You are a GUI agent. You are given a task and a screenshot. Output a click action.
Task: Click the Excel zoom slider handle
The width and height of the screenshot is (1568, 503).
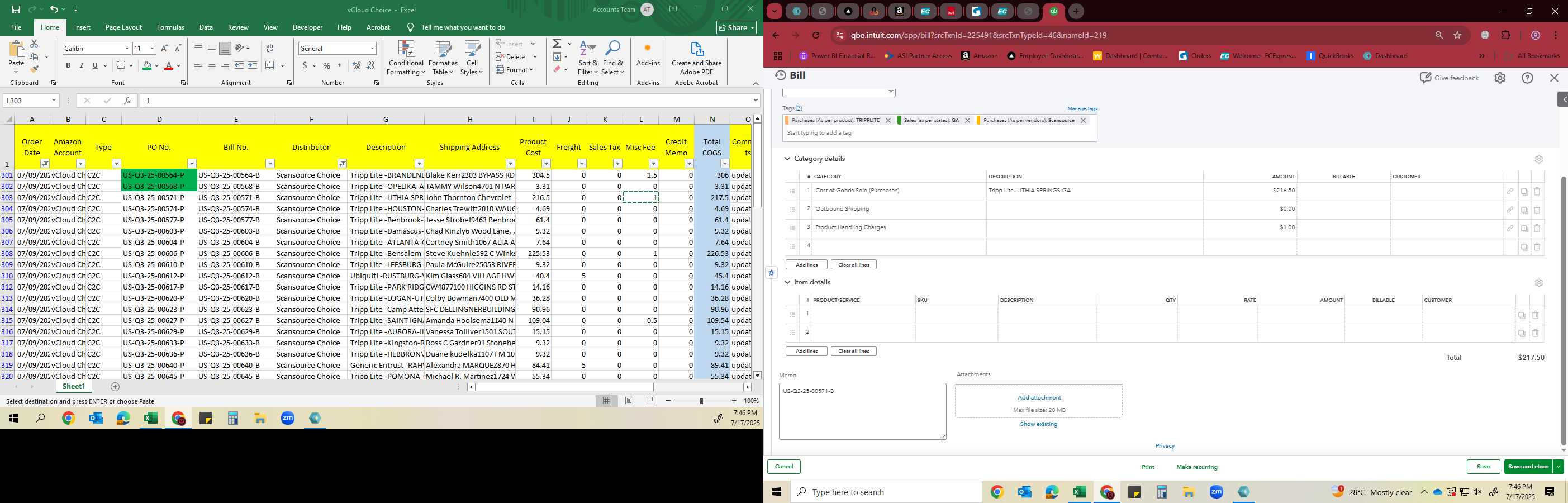point(701,401)
